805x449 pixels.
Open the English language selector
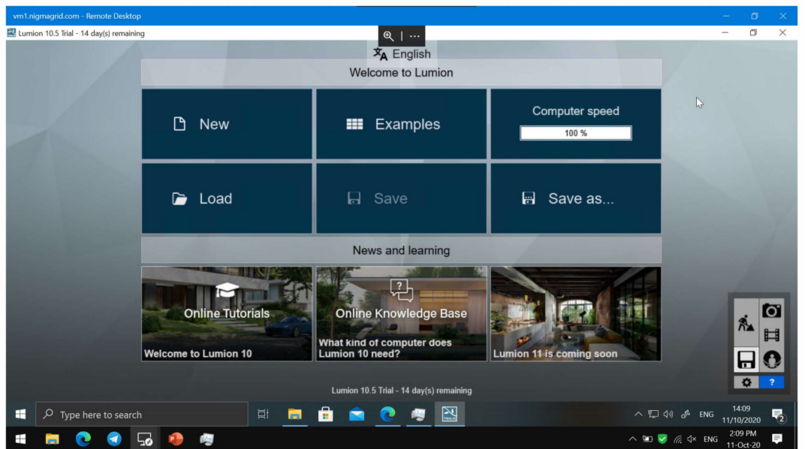click(401, 54)
